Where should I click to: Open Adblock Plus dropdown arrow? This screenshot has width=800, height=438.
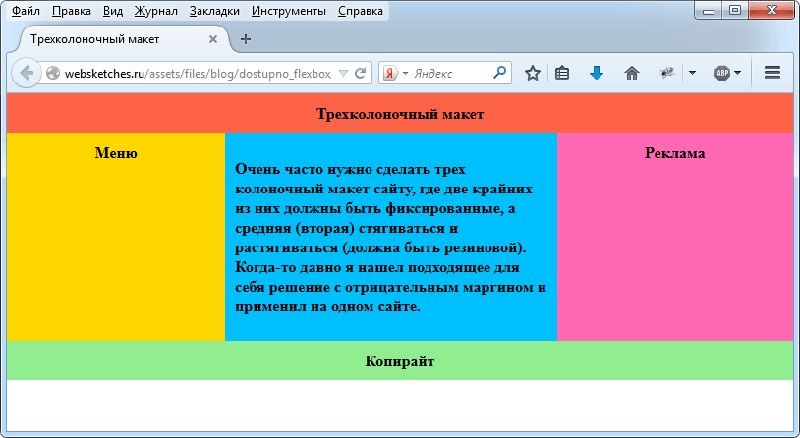point(737,74)
